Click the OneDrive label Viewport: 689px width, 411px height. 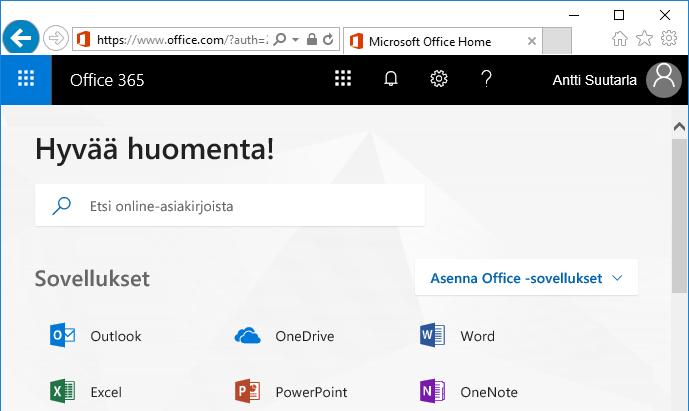tap(305, 336)
